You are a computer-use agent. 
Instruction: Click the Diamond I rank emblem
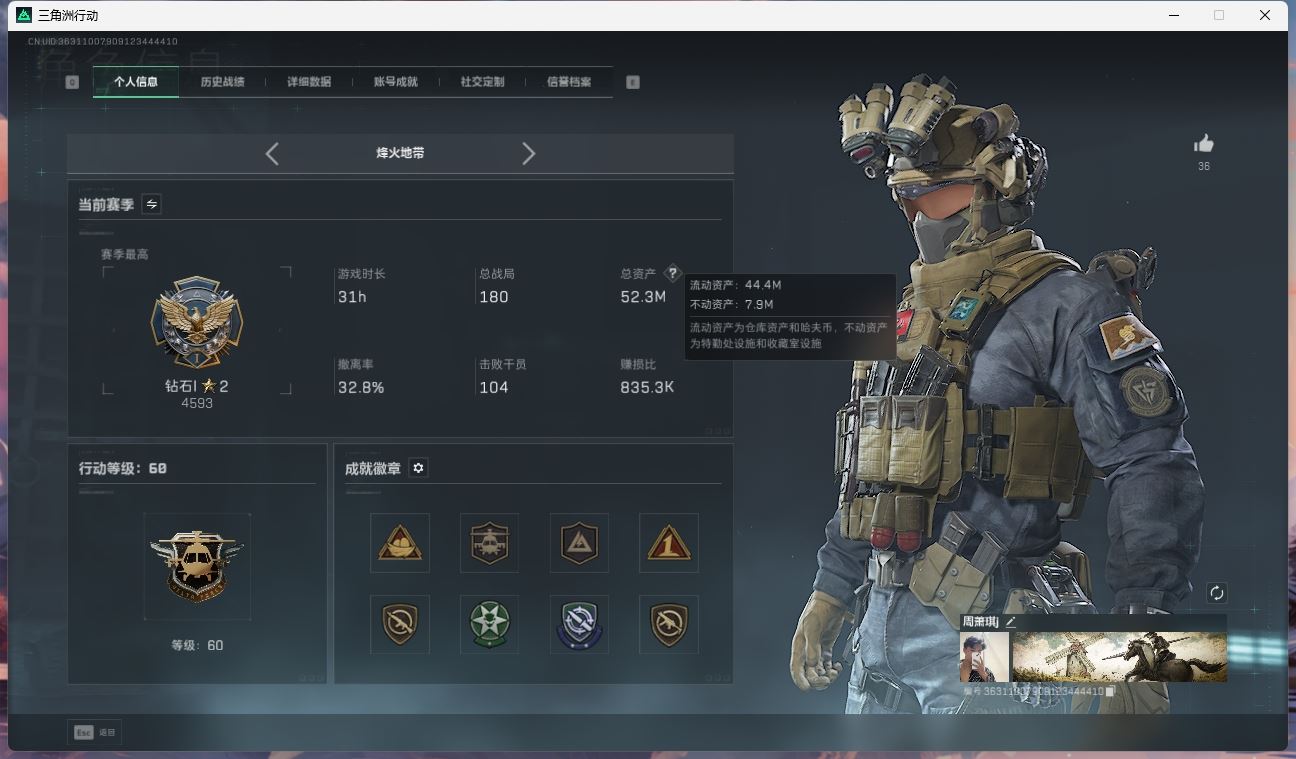197,323
